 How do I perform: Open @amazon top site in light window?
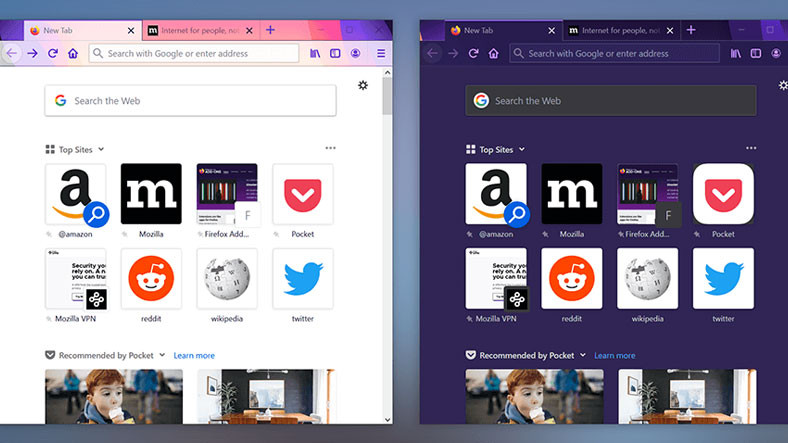(x=75, y=194)
